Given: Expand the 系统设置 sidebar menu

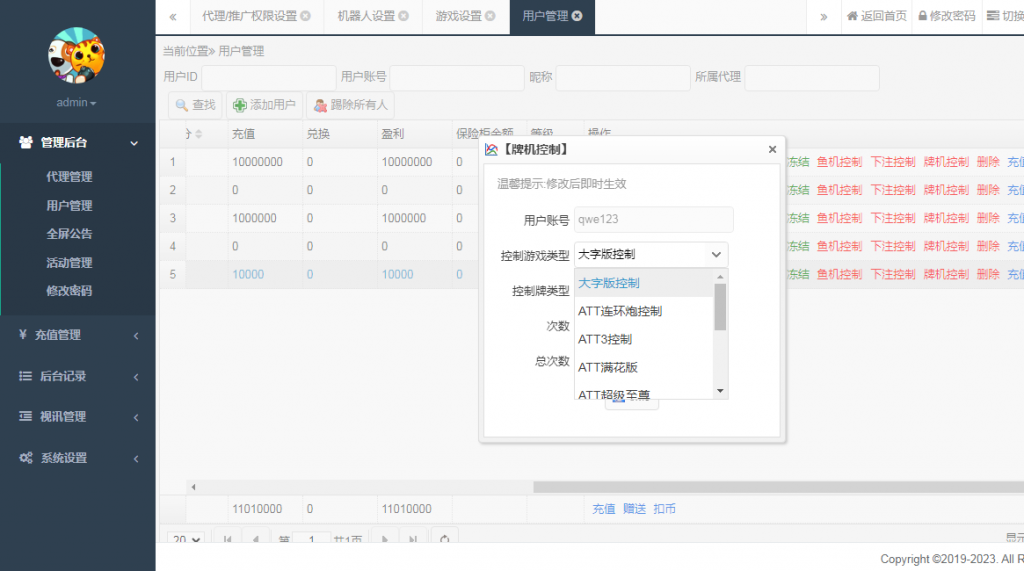Looking at the screenshot, I should click(77, 458).
